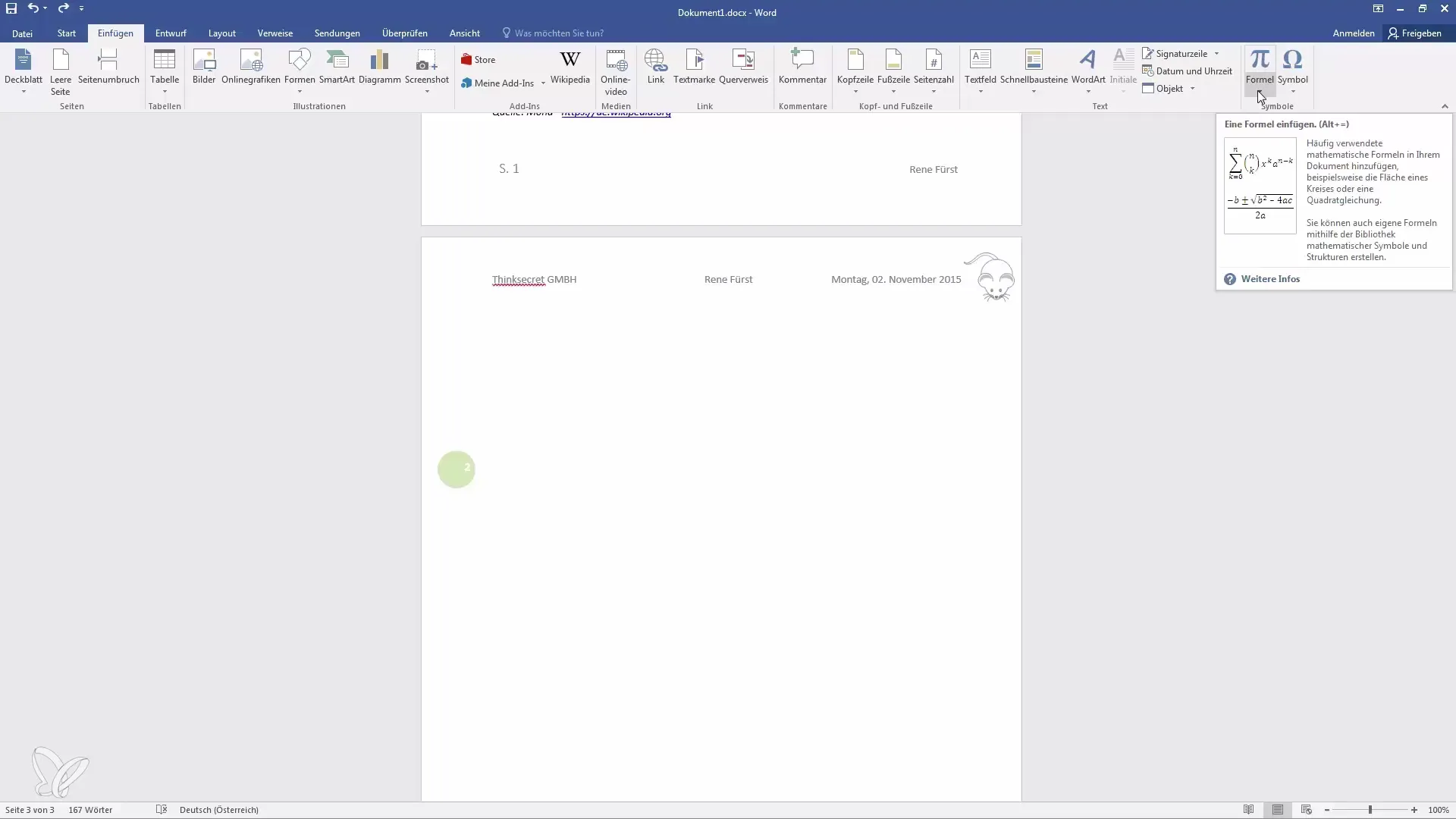The width and height of the screenshot is (1456, 819).
Task: Switch to the Verweise tab
Action: [275, 33]
